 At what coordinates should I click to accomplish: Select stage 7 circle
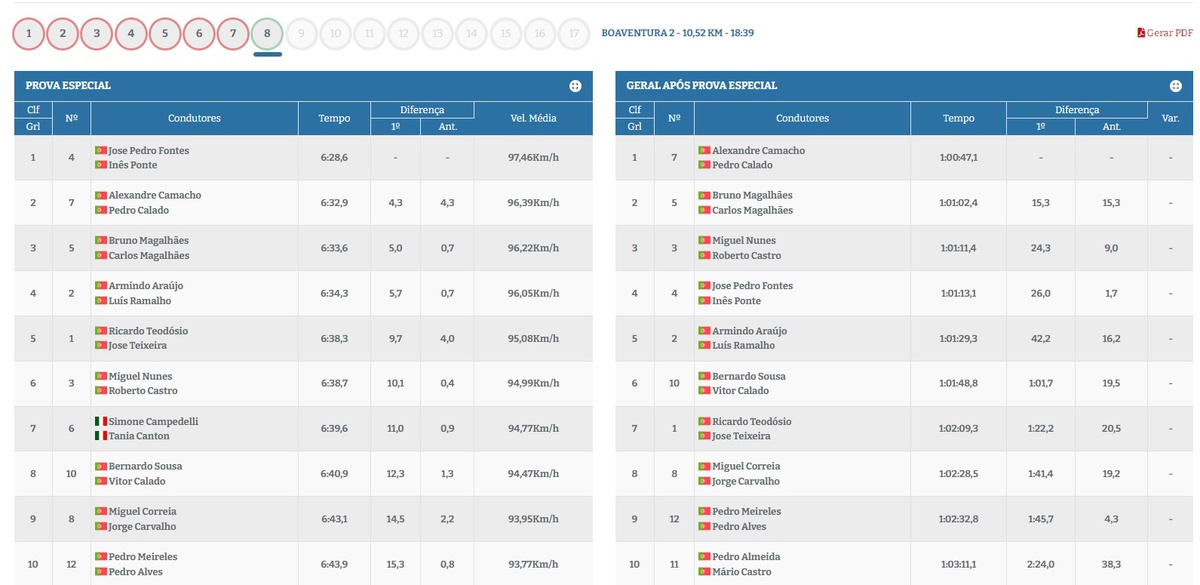tap(233, 33)
